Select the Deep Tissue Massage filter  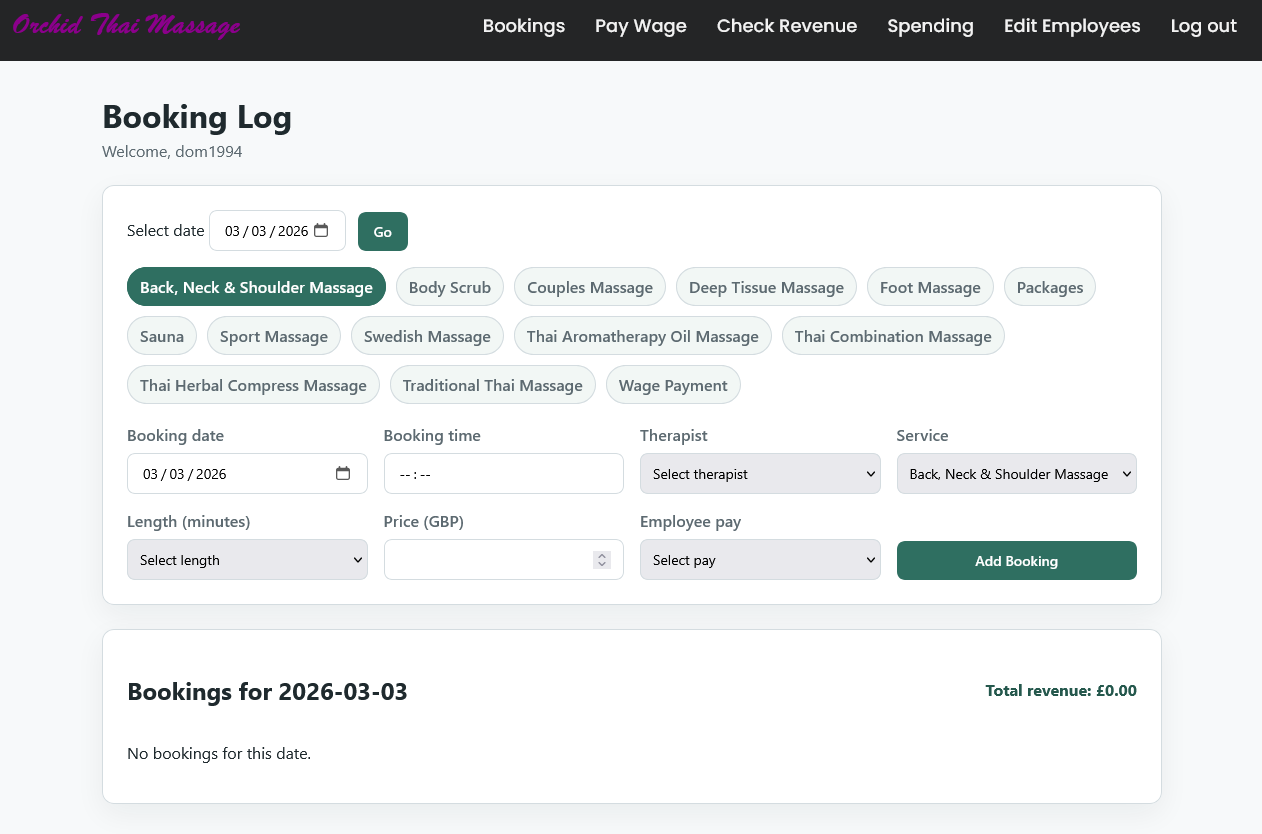coord(766,287)
